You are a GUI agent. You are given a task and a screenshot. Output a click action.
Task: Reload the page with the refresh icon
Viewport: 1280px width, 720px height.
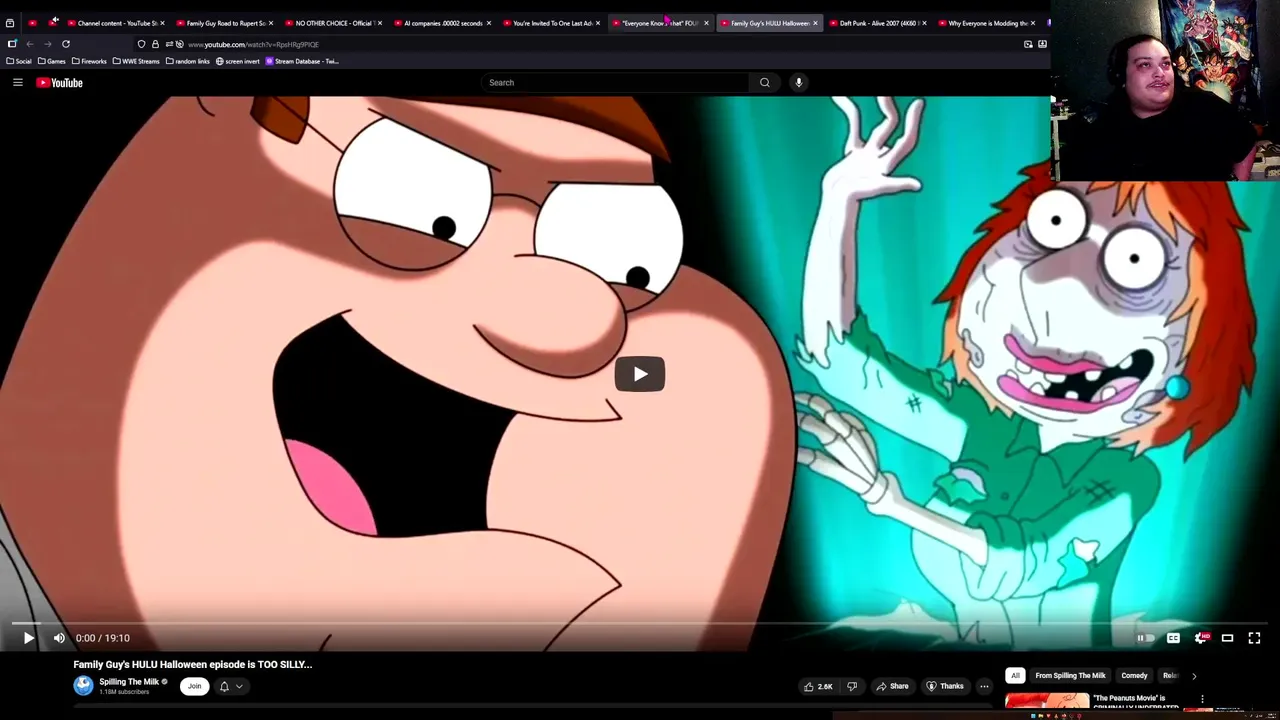click(x=66, y=44)
